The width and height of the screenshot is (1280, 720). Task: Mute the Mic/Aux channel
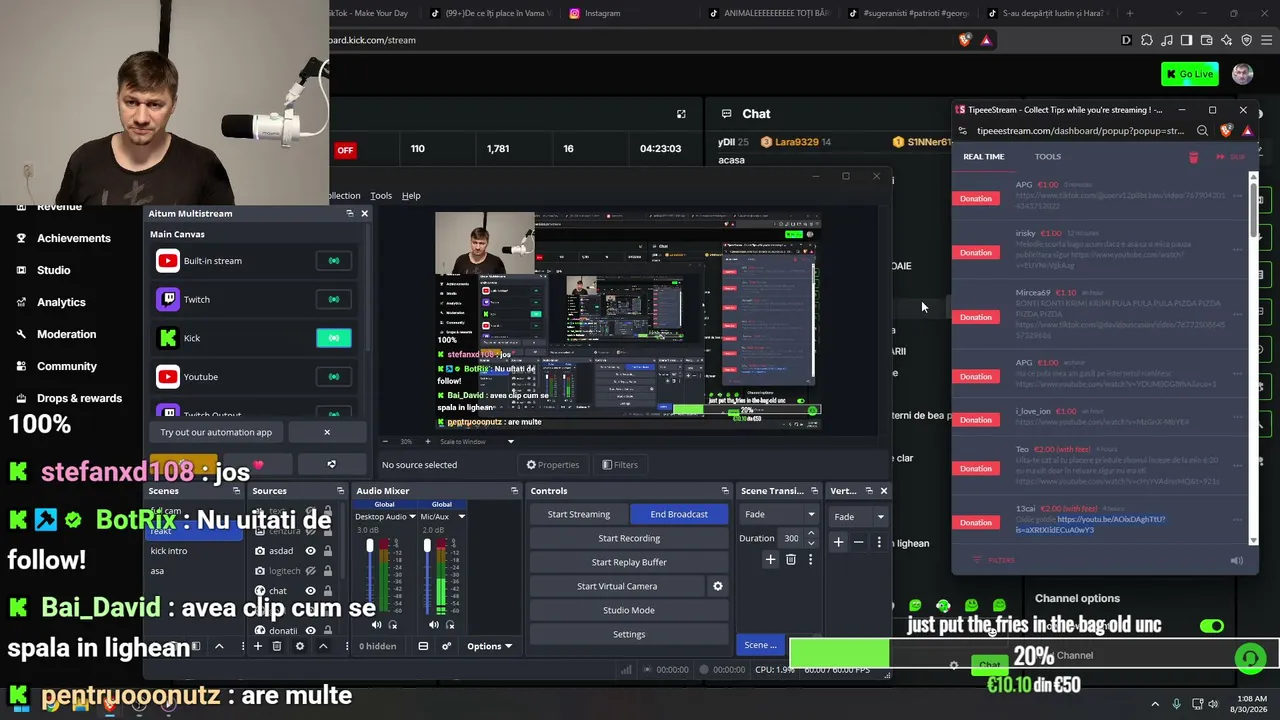pyautogui.click(x=434, y=625)
